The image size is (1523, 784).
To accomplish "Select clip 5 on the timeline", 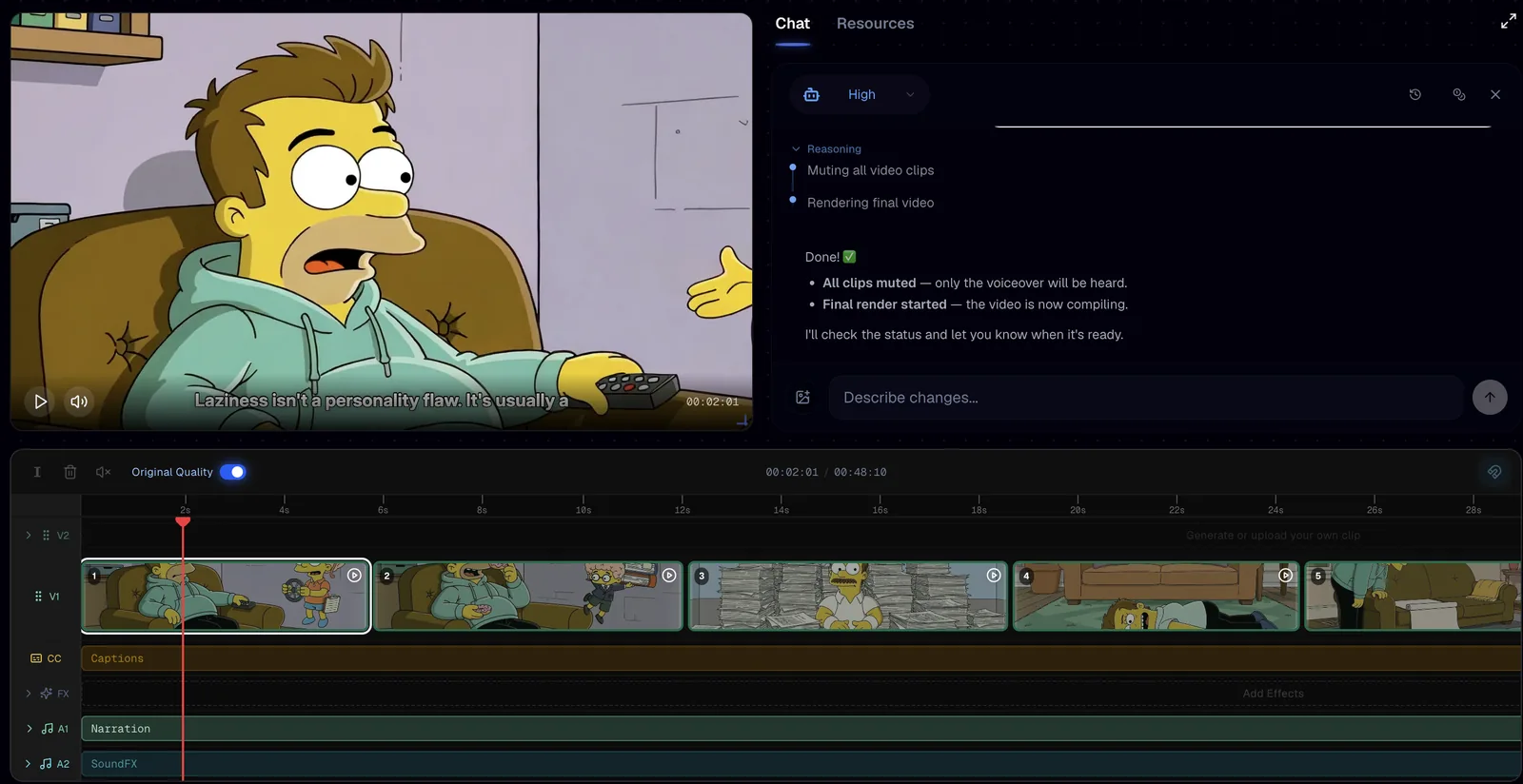I will 1414,596.
